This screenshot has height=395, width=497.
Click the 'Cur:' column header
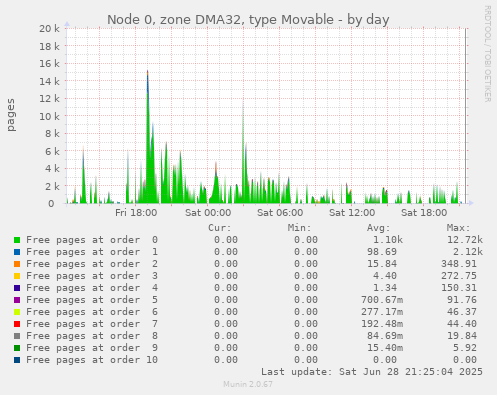click(x=220, y=228)
